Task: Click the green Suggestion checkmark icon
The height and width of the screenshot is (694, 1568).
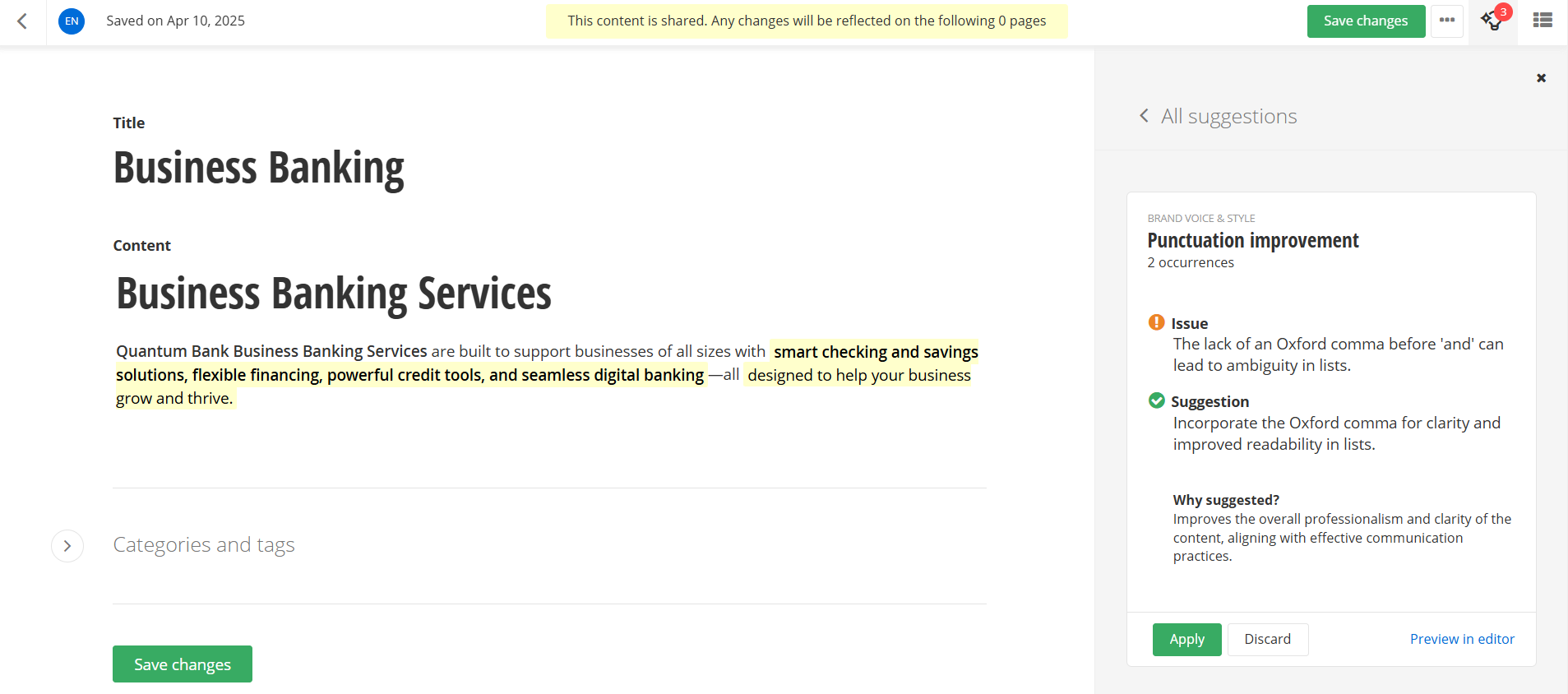Action: tap(1156, 400)
